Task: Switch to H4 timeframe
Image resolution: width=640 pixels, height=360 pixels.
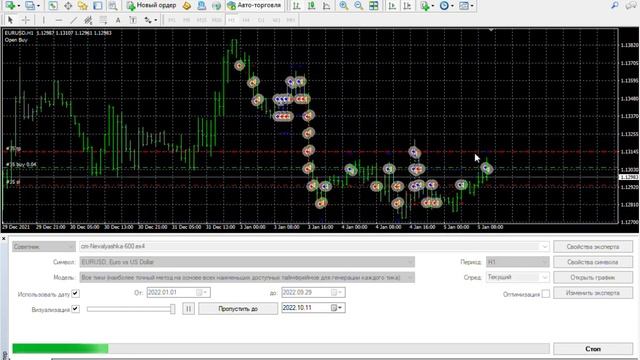Action: tap(246, 20)
